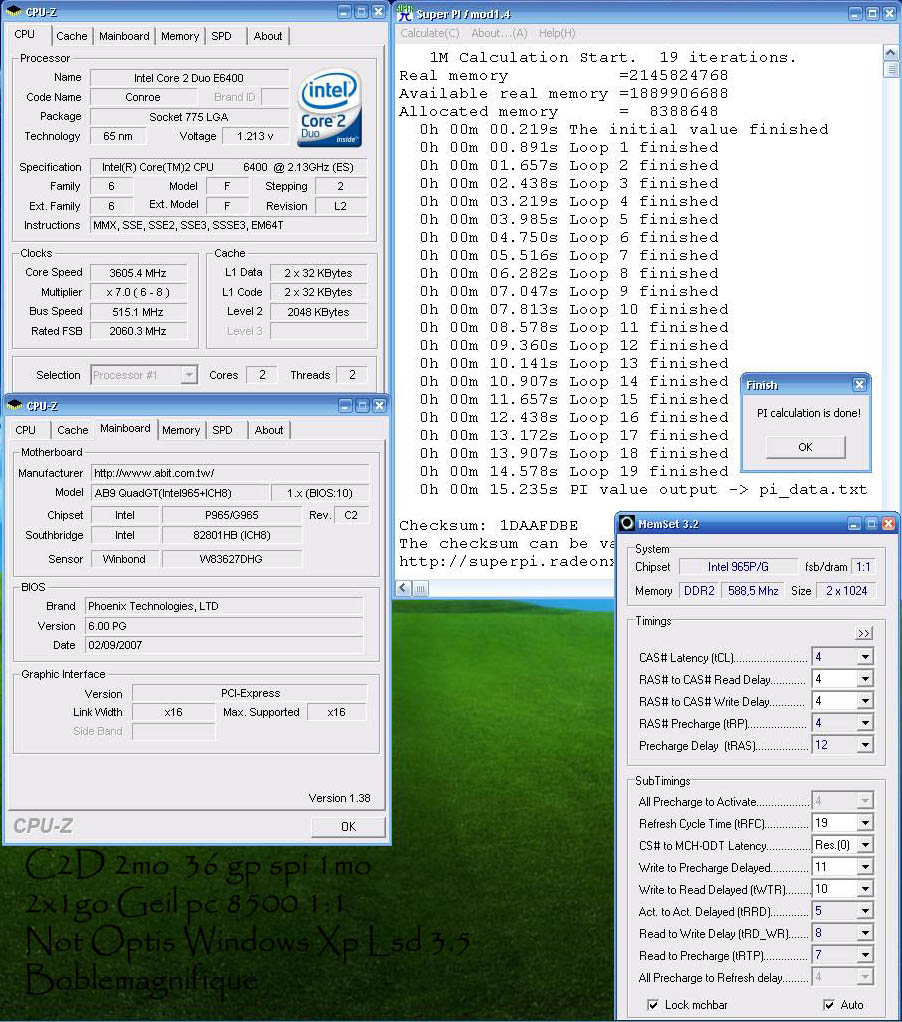
Task: Click the MemSet 3.2 title bar icon
Action: (x=627, y=523)
